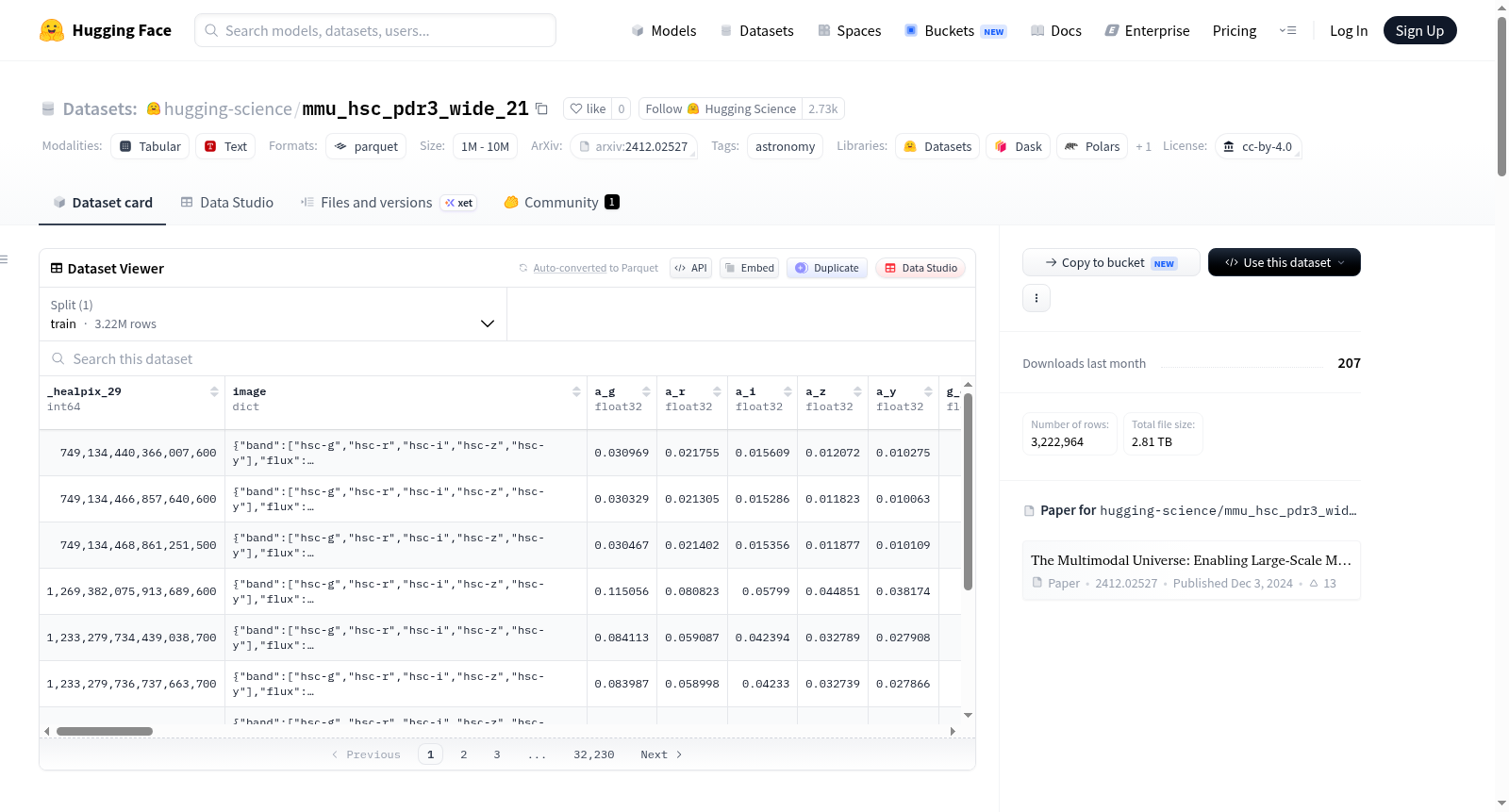Click sort icon on a_i column

coord(788,391)
